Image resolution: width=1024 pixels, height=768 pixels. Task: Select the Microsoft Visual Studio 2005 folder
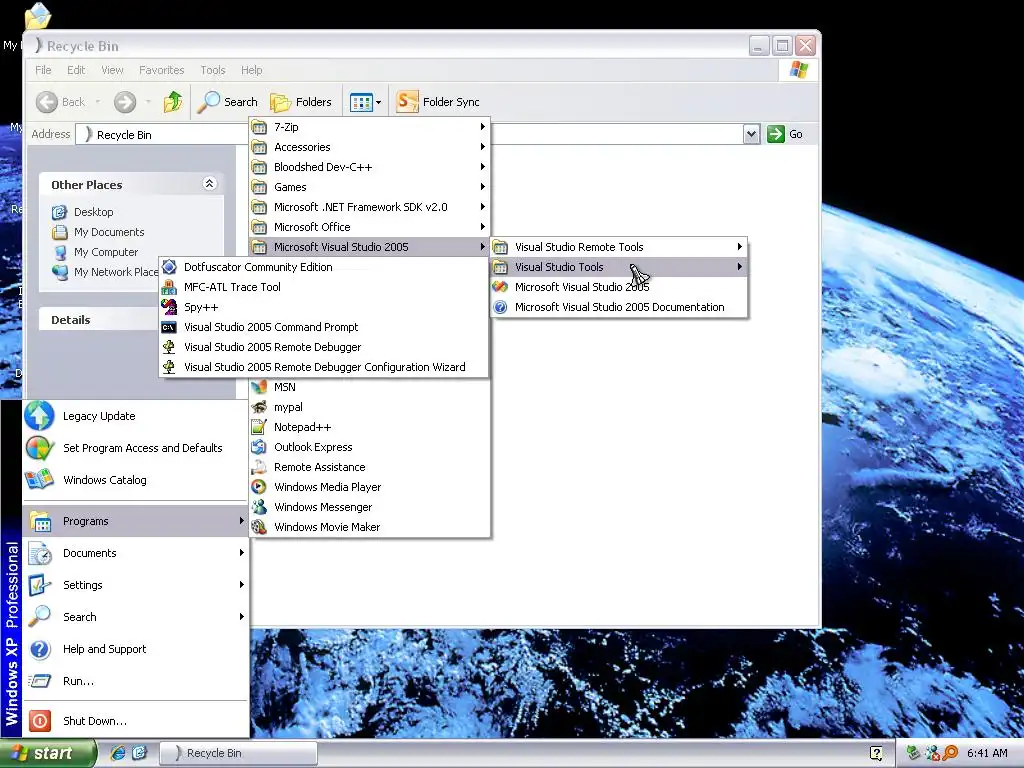click(370, 247)
